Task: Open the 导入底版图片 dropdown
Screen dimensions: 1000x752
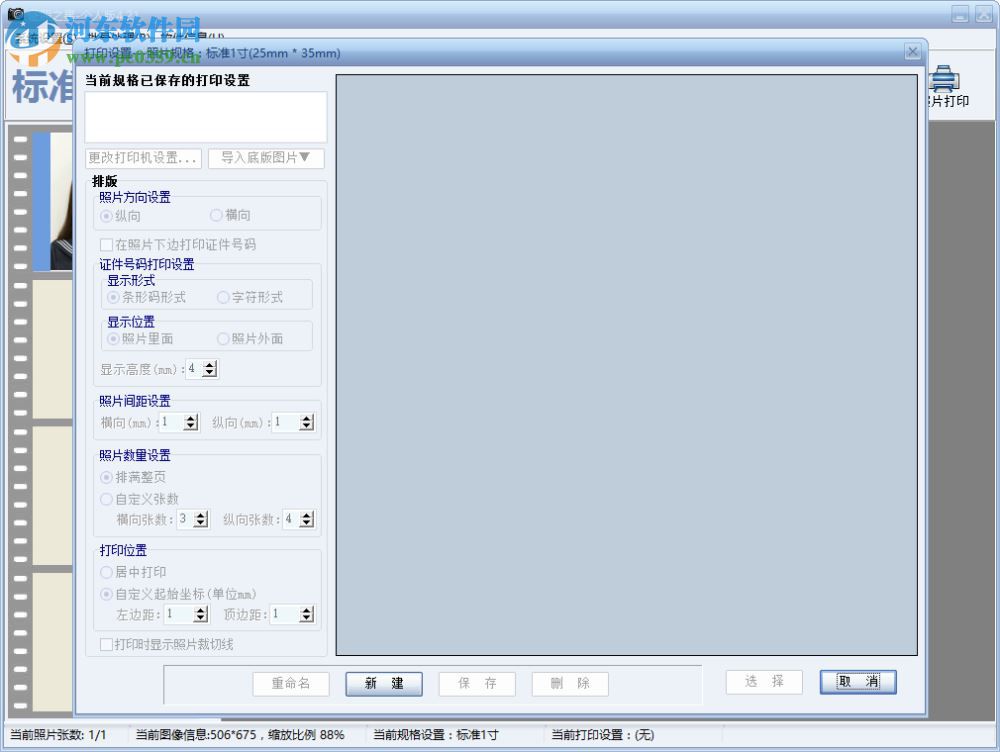Action: 266,158
